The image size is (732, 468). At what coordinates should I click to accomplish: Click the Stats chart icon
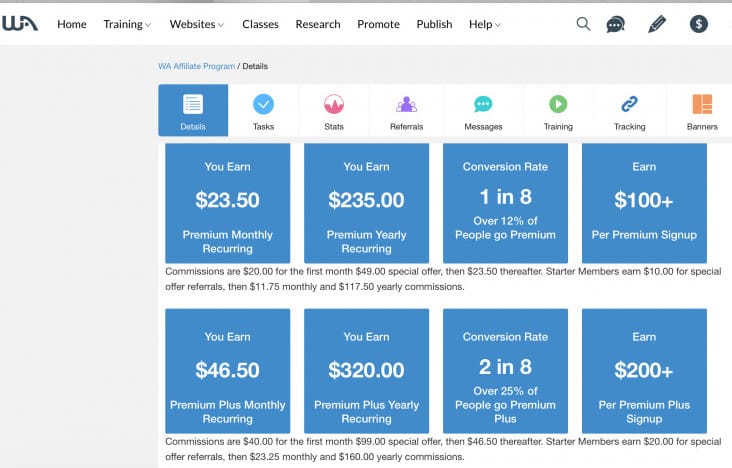point(334,104)
